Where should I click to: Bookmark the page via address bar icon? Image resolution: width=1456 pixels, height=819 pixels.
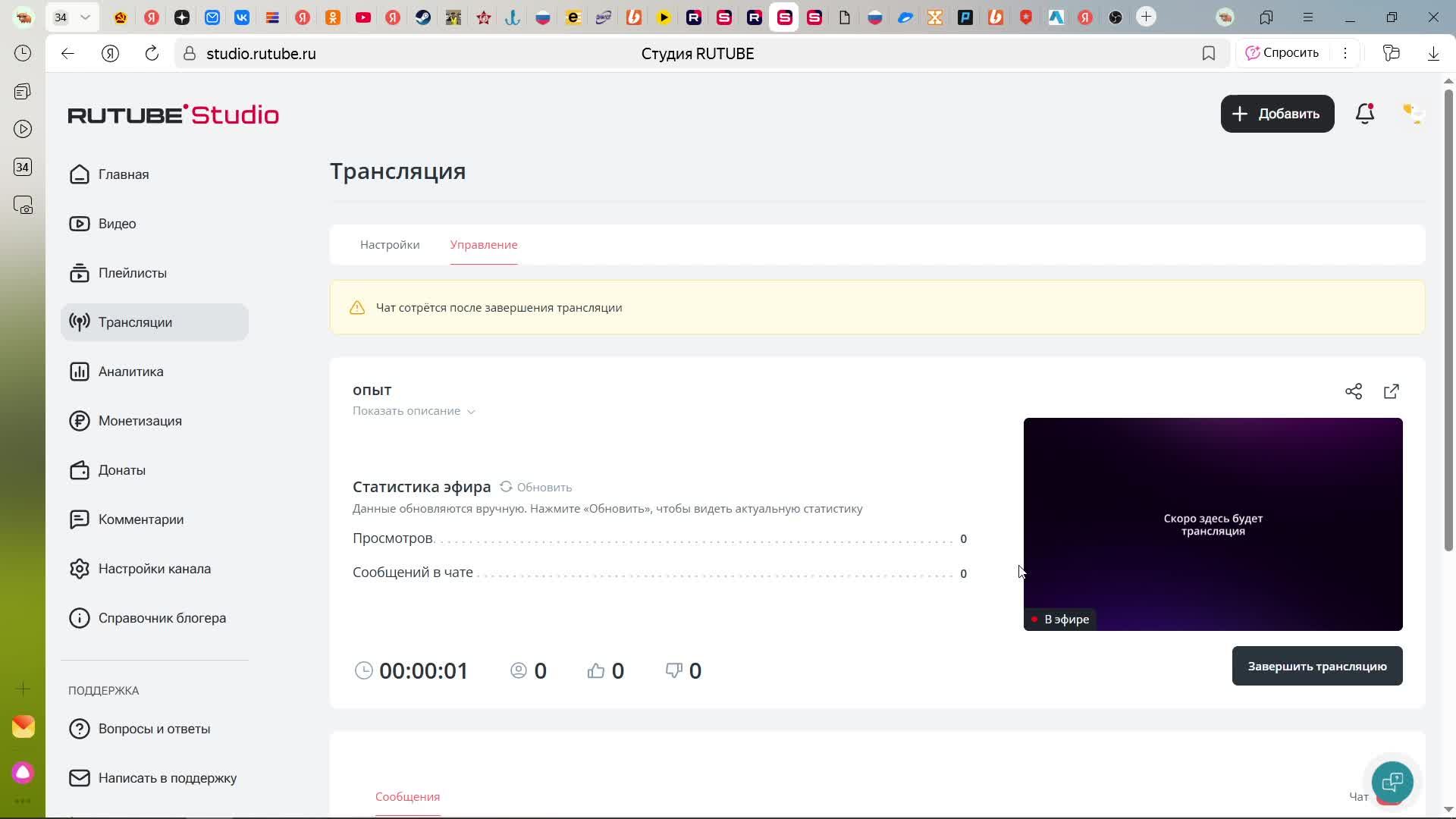click(x=1209, y=53)
